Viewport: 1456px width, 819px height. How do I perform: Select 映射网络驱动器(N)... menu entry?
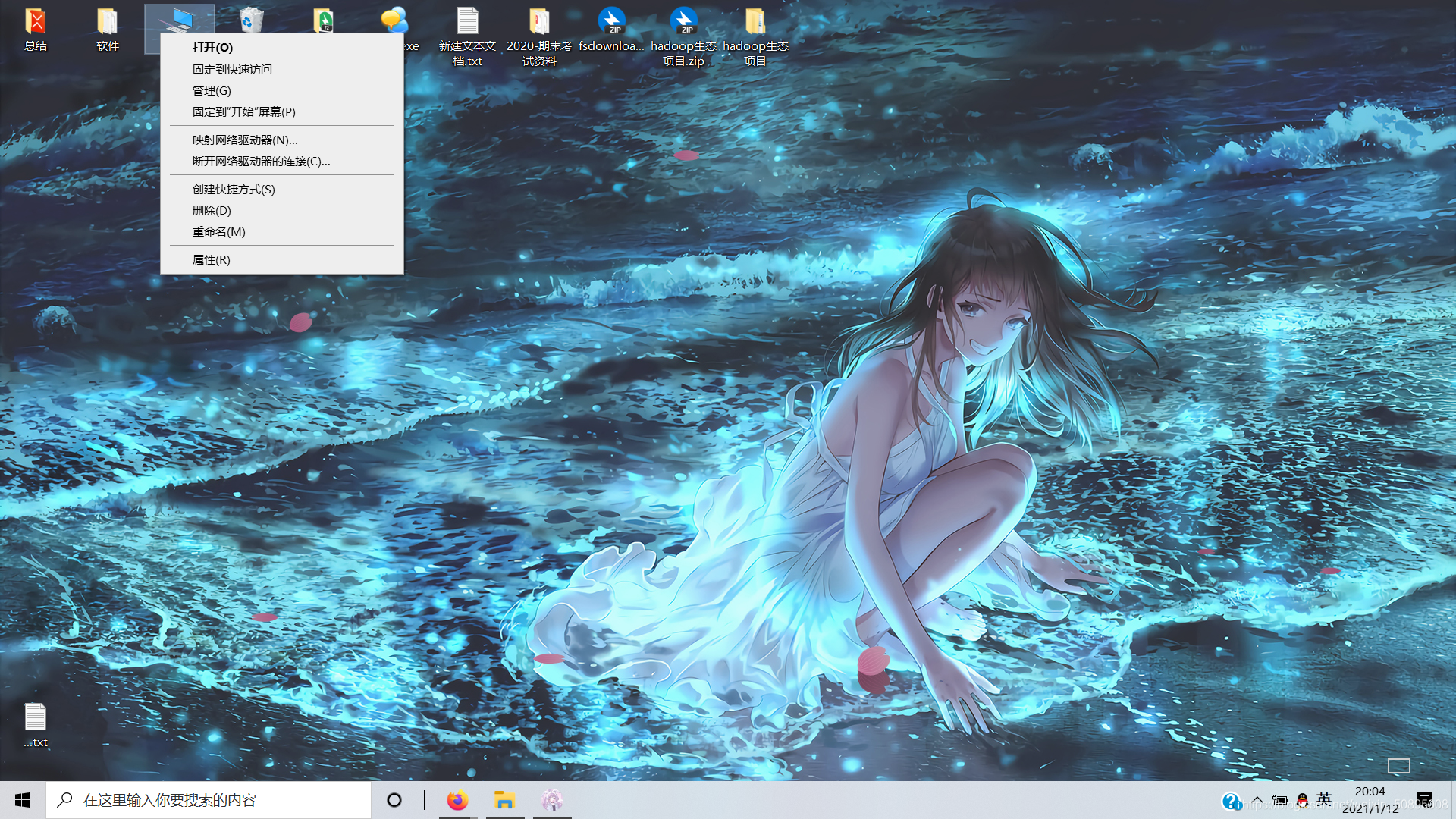click(x=282, y=140)
